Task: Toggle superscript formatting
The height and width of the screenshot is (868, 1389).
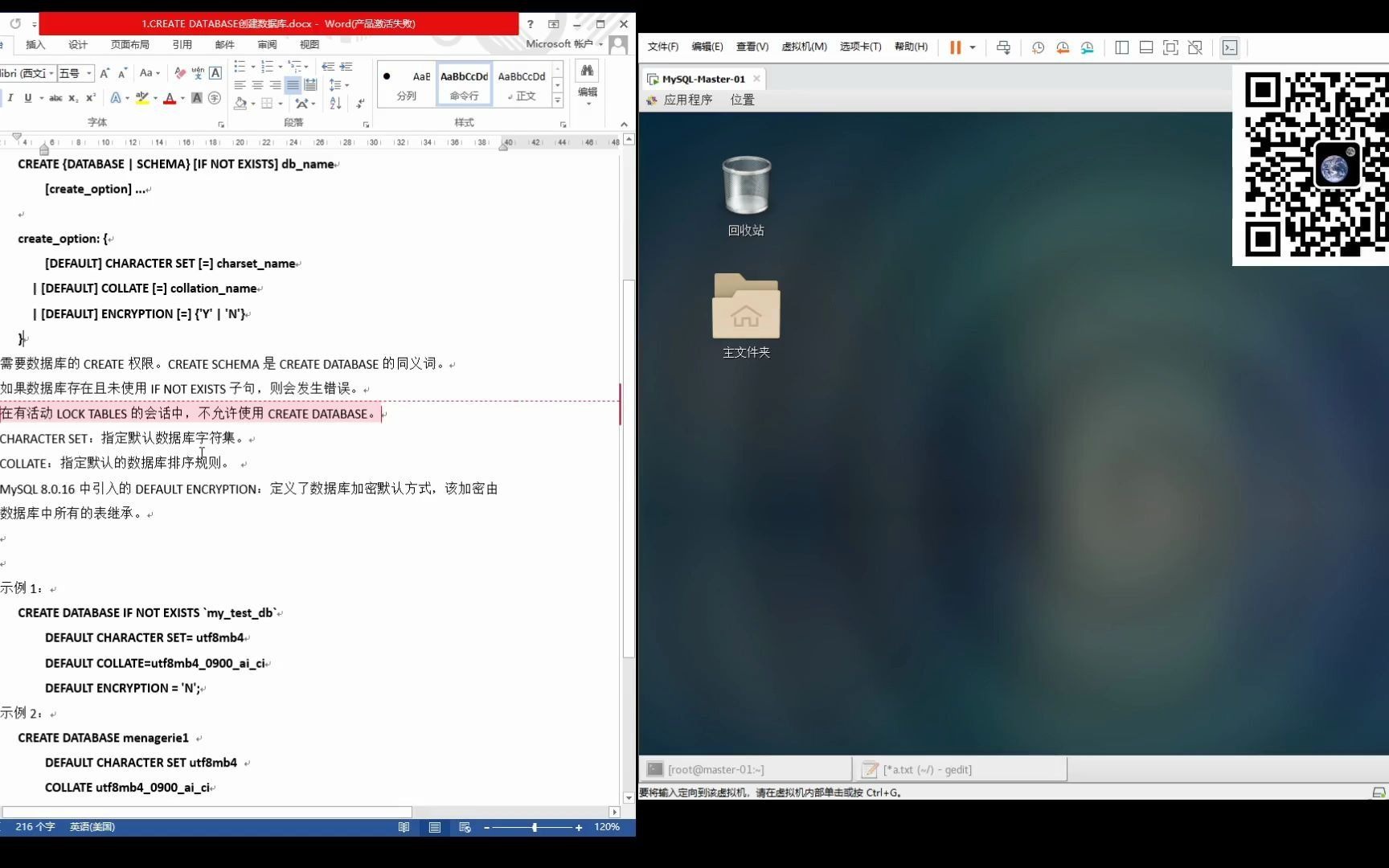Action: click(91, 98)
